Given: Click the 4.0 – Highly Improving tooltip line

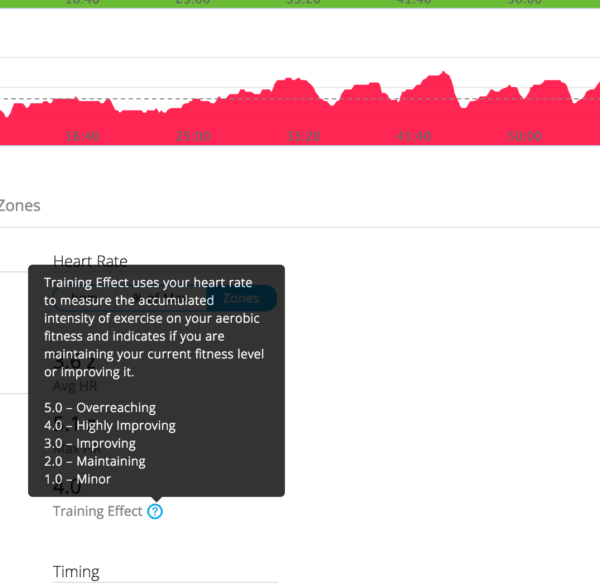Looking at the screenshot, I should (110, 426).
